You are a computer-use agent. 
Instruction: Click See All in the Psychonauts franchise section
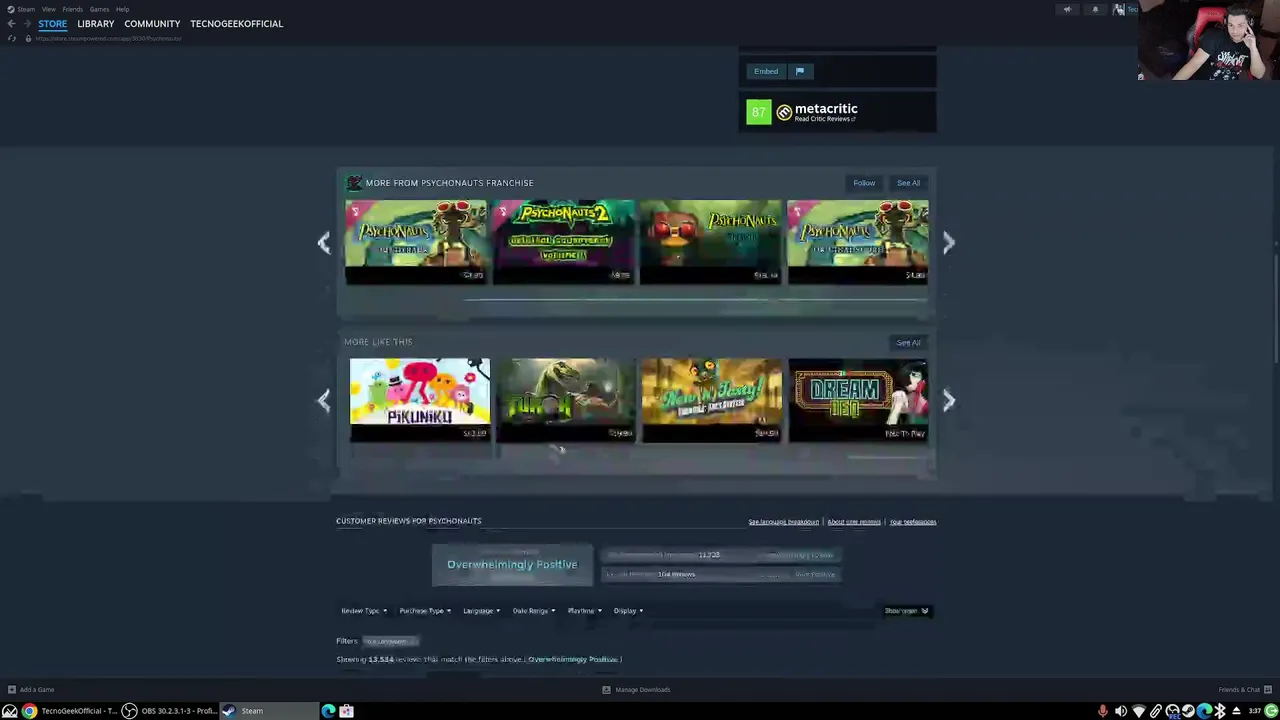pos(908,183)
